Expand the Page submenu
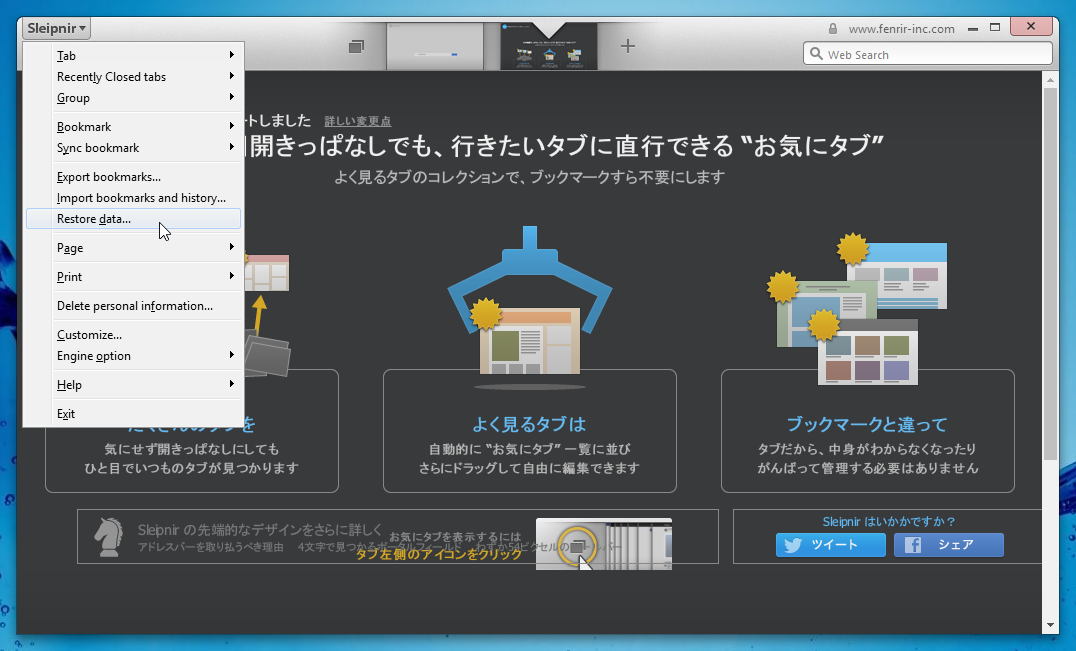 coord(134,248)
